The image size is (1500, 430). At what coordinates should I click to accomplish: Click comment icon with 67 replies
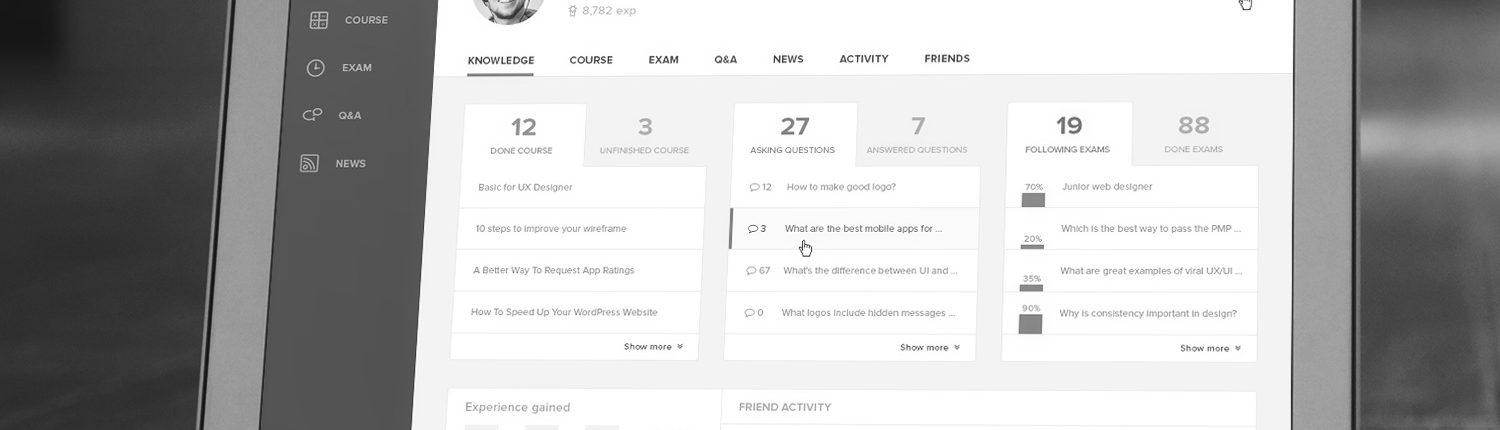coord(751,271)
